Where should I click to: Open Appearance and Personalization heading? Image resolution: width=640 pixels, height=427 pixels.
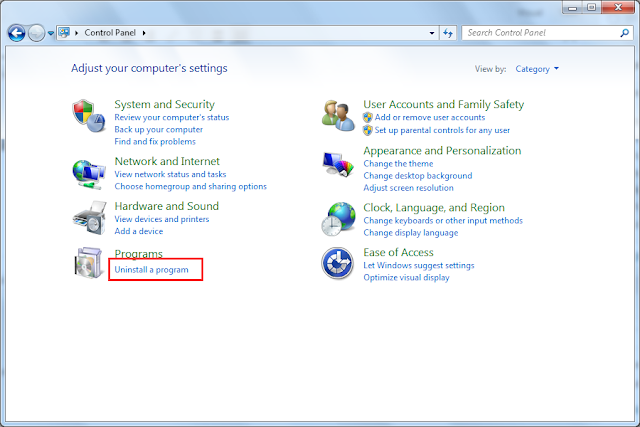coord(442,151)
